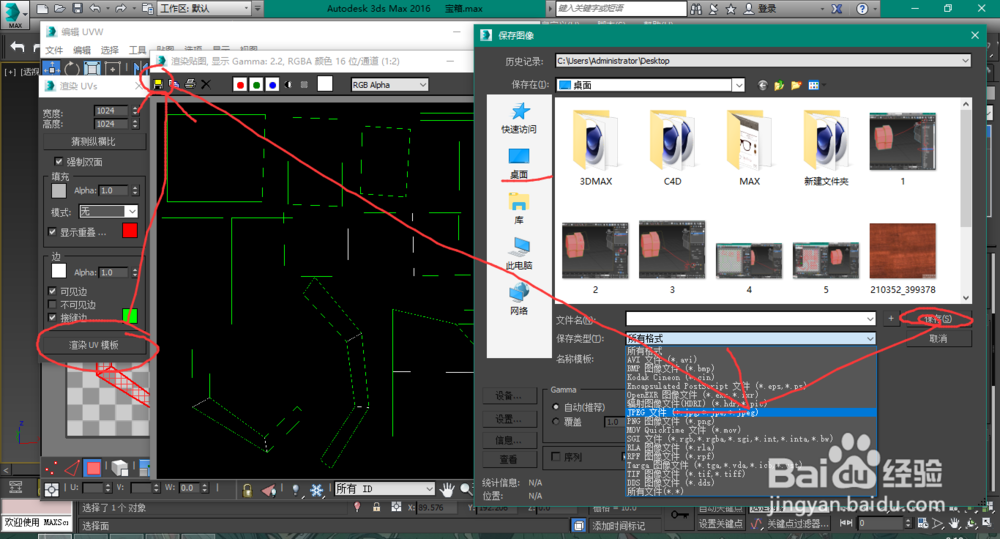Click 取消 button in save dialog

tap(938, 339)
